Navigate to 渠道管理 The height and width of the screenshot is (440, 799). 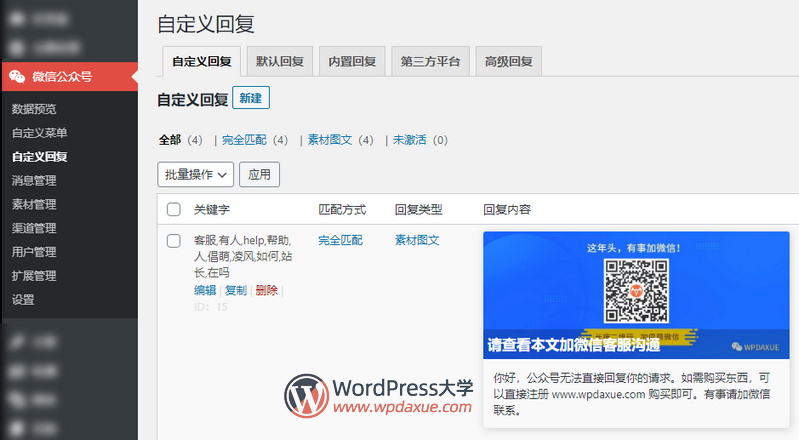pos(34,228)
